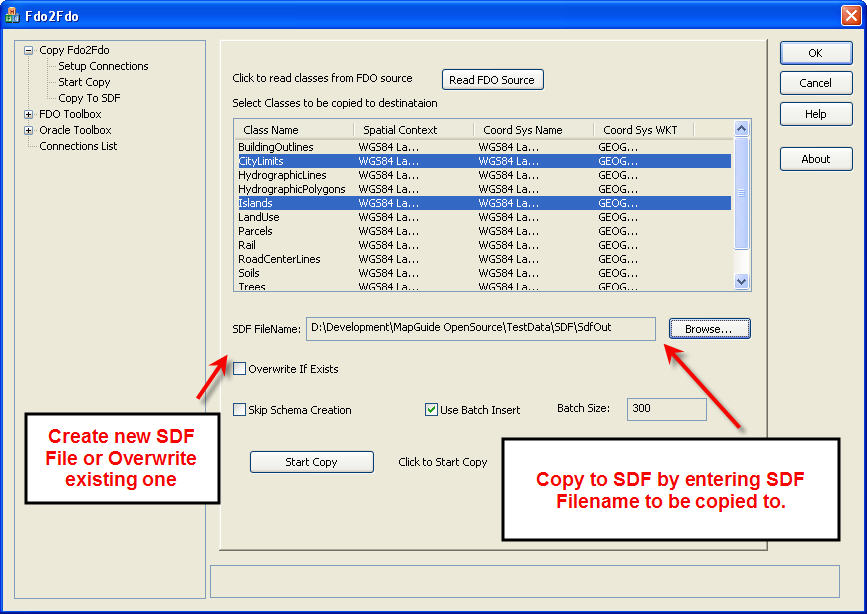Browse for an SDF file
Screen dimensions: 867x614
pyautogui.click(x=709, y=329)
